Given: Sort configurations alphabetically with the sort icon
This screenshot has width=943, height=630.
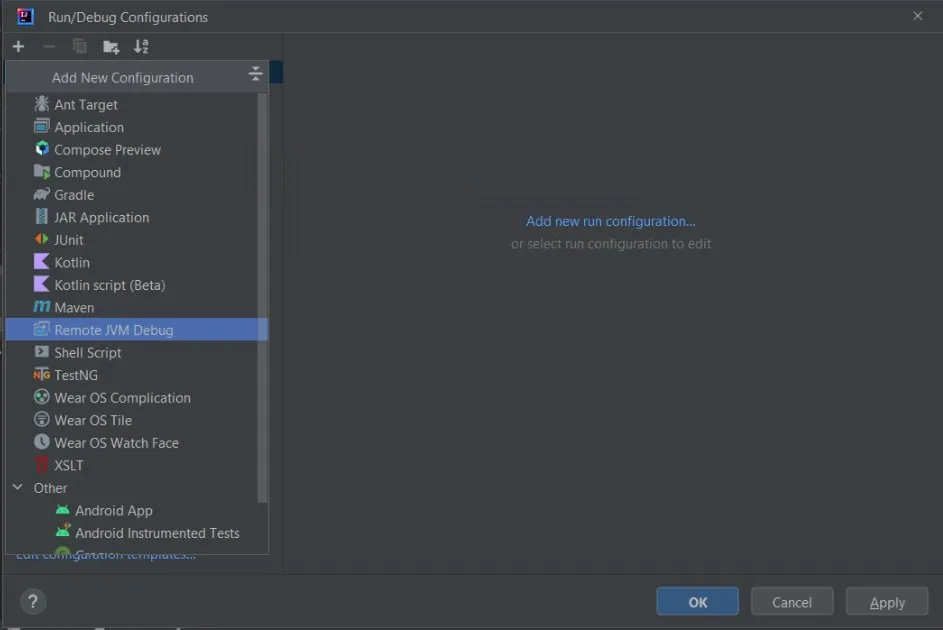Looking at the screenshot, I should pos(141,46).
